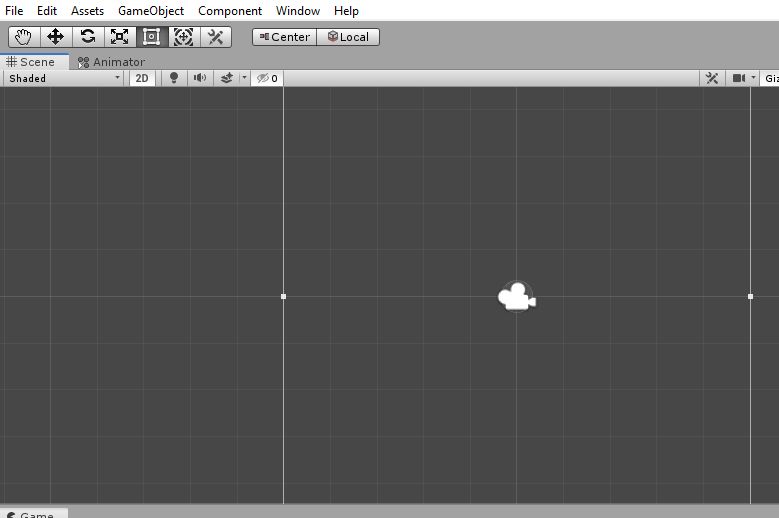Open component editor tools icon in the Scene bar

712,78
